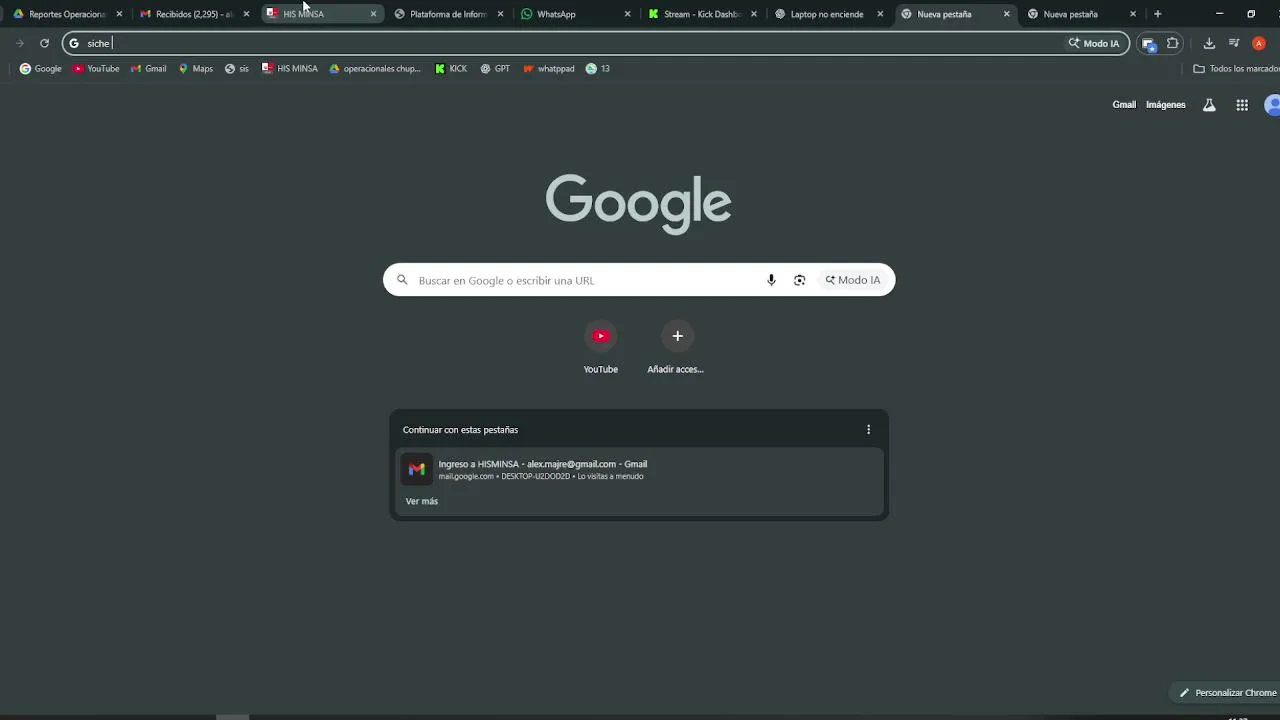Image resolution: width=1280 pixels, height=720 pixels.
Task: Close the WhatsApp tab
Action: pos(627,14)
